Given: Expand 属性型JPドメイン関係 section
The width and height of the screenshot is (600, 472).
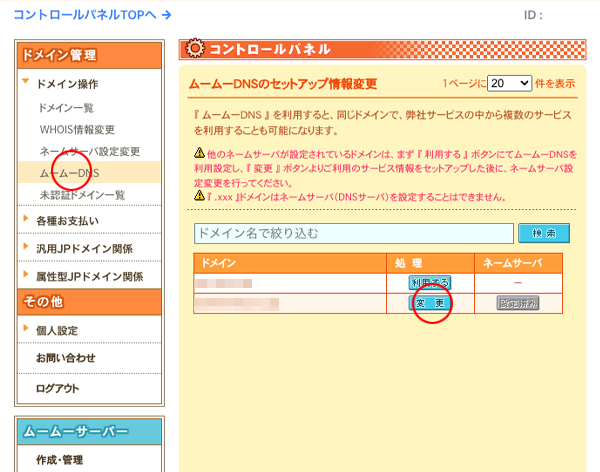Looking at the screenshot, I should pyautogui.click(x=90, y=277).
